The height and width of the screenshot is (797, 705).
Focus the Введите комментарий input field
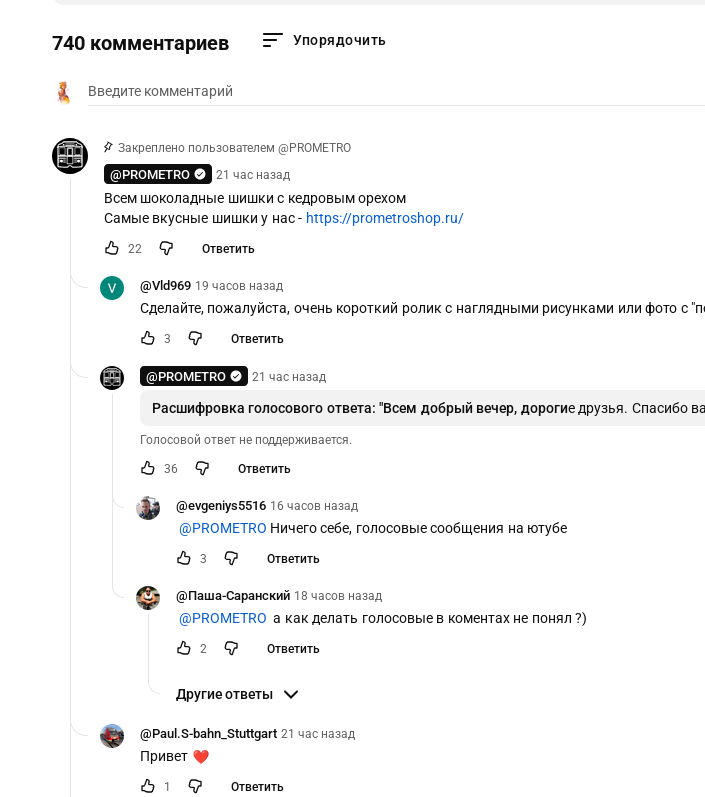click(380, 91)
